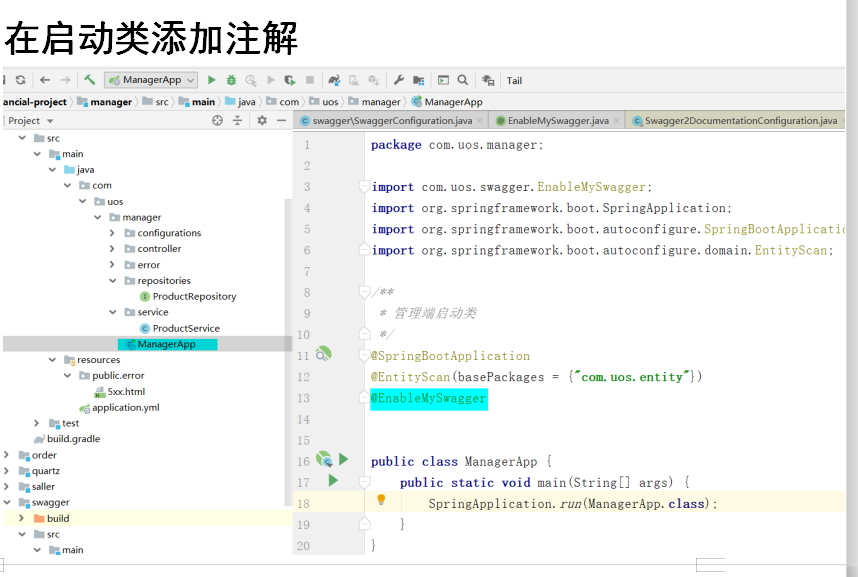
Task: Hide the Project tool window
Action: 282,121
